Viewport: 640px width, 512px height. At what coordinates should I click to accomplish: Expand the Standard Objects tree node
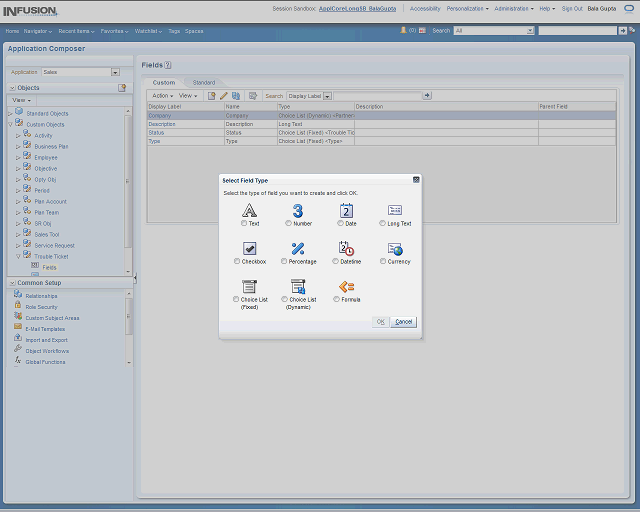click(x=11, y=113)
